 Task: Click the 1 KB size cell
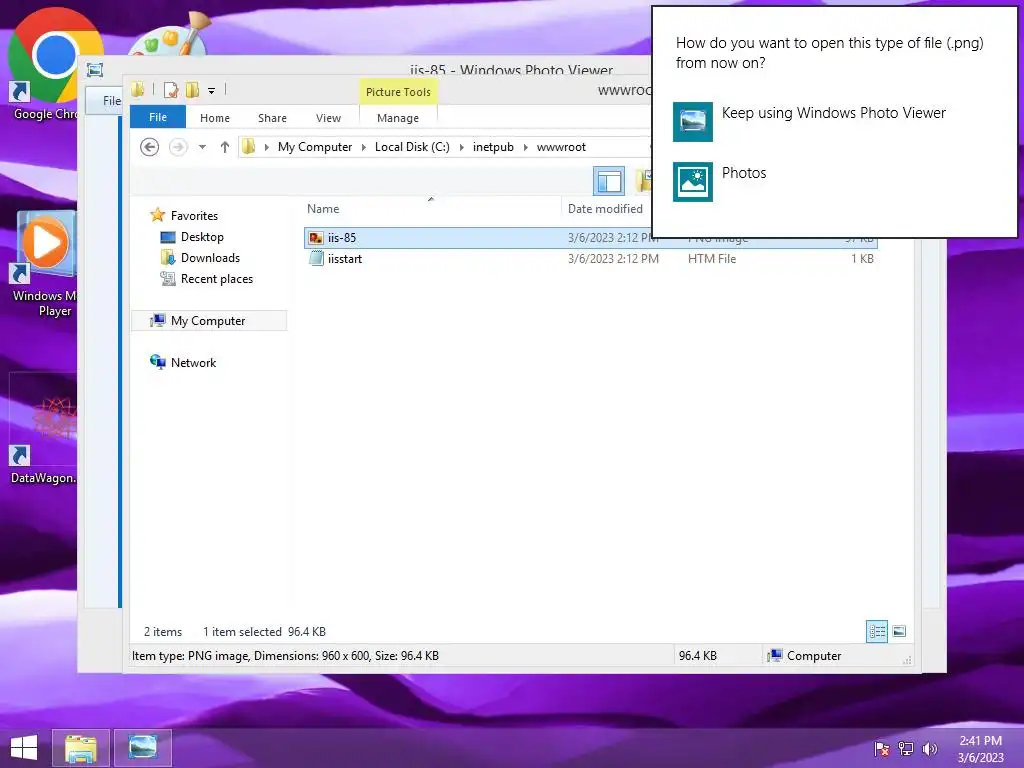pos(862,259)
